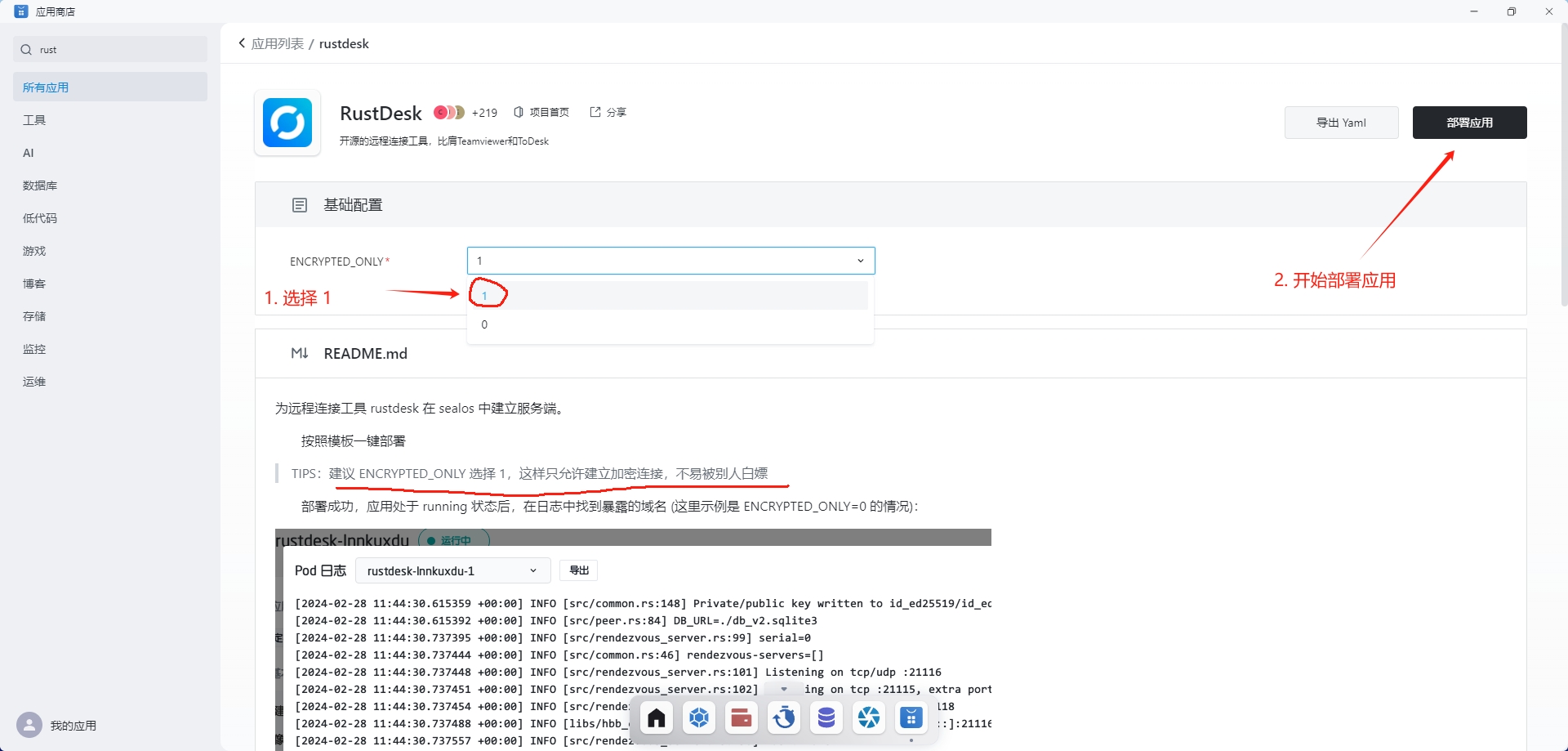
Task: Click the ENCRYPTED_ONLY field label
Action: pos(336,262)
